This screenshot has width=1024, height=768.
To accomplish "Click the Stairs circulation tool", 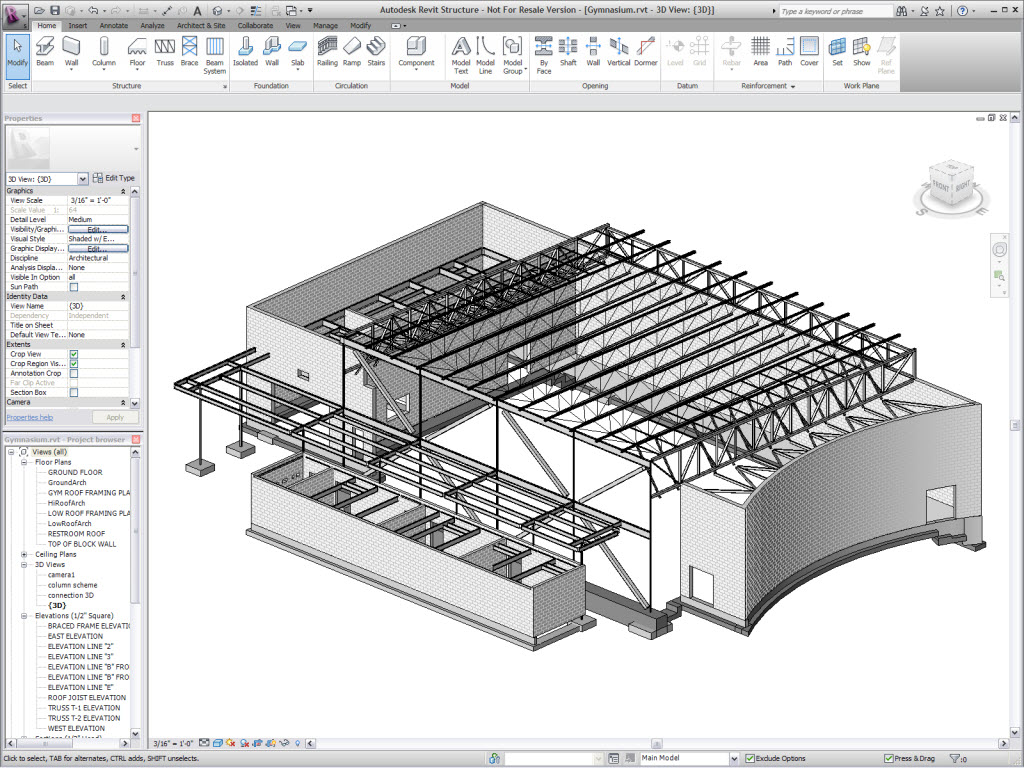I will [x=376, y=50].
